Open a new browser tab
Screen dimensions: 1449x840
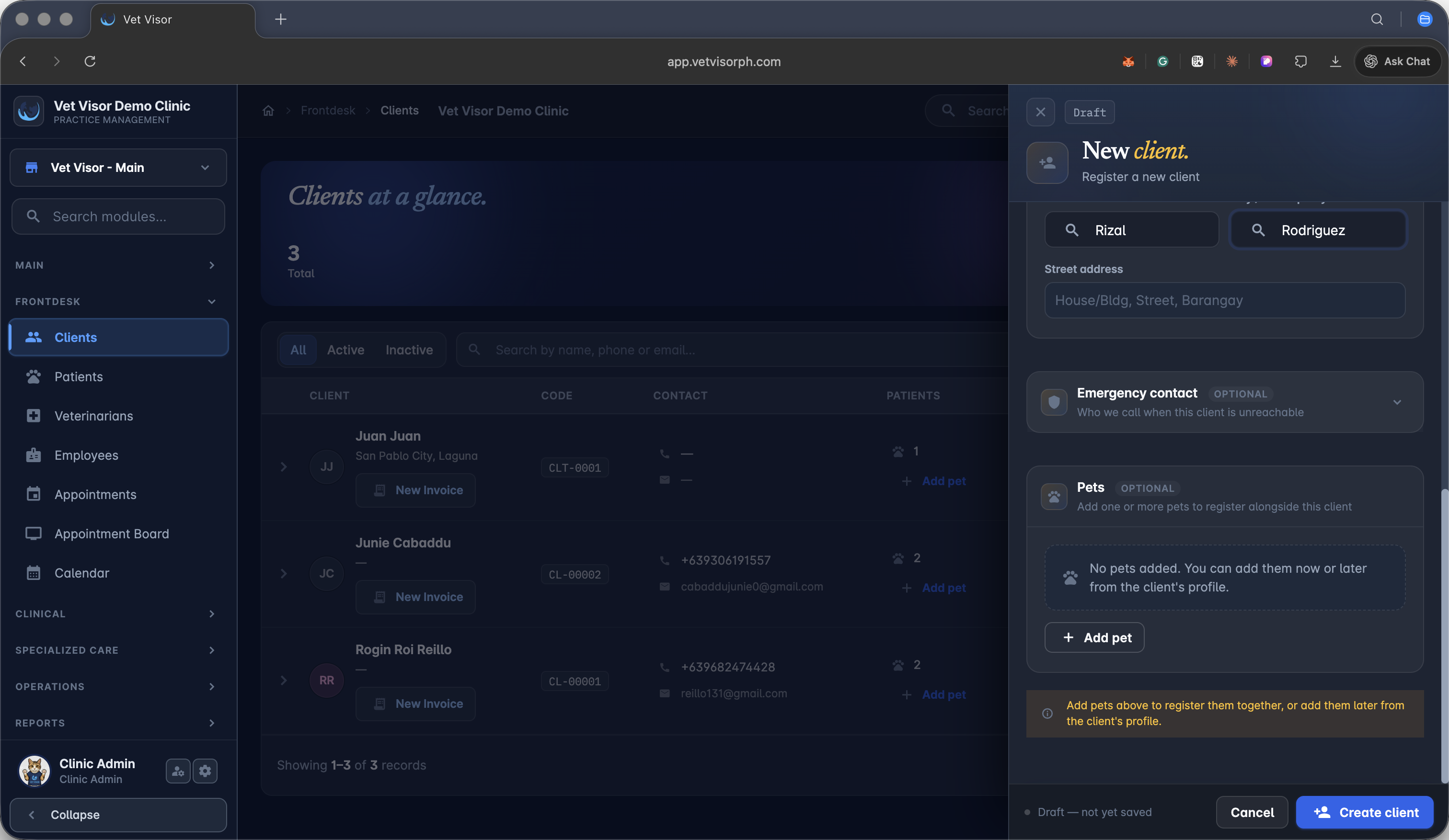pos(281,20)
